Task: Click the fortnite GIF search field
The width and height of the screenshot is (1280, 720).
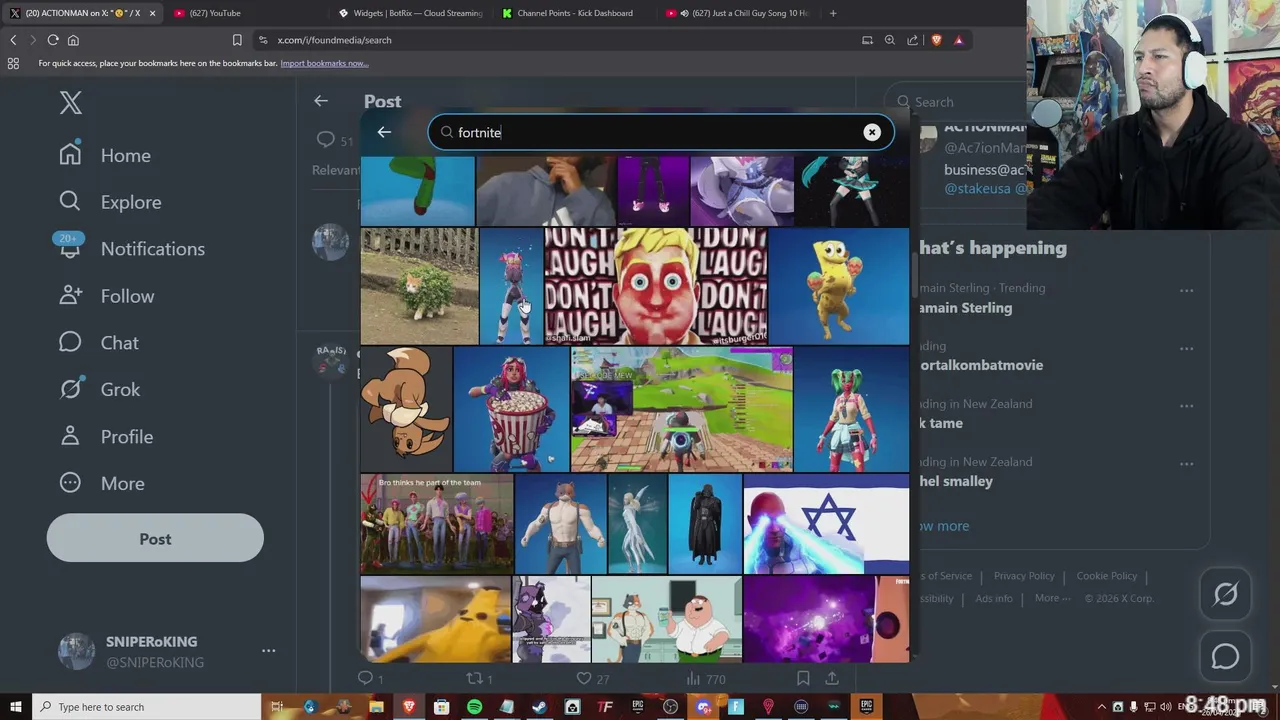Action: tap(660, 132)
